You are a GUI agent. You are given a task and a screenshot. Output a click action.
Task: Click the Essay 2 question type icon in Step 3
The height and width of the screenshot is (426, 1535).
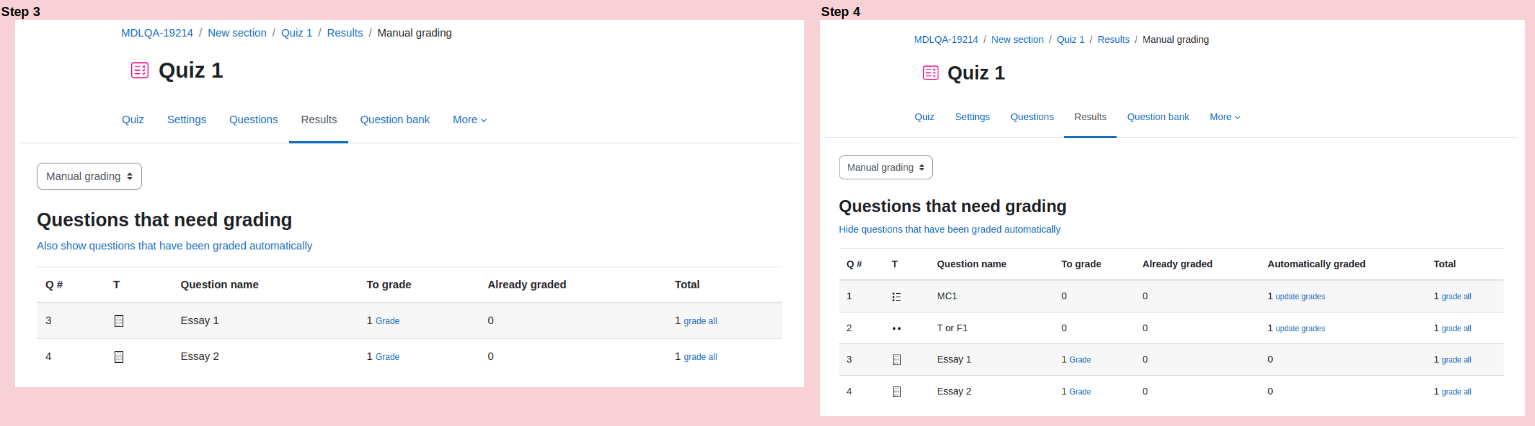[119, 356]
